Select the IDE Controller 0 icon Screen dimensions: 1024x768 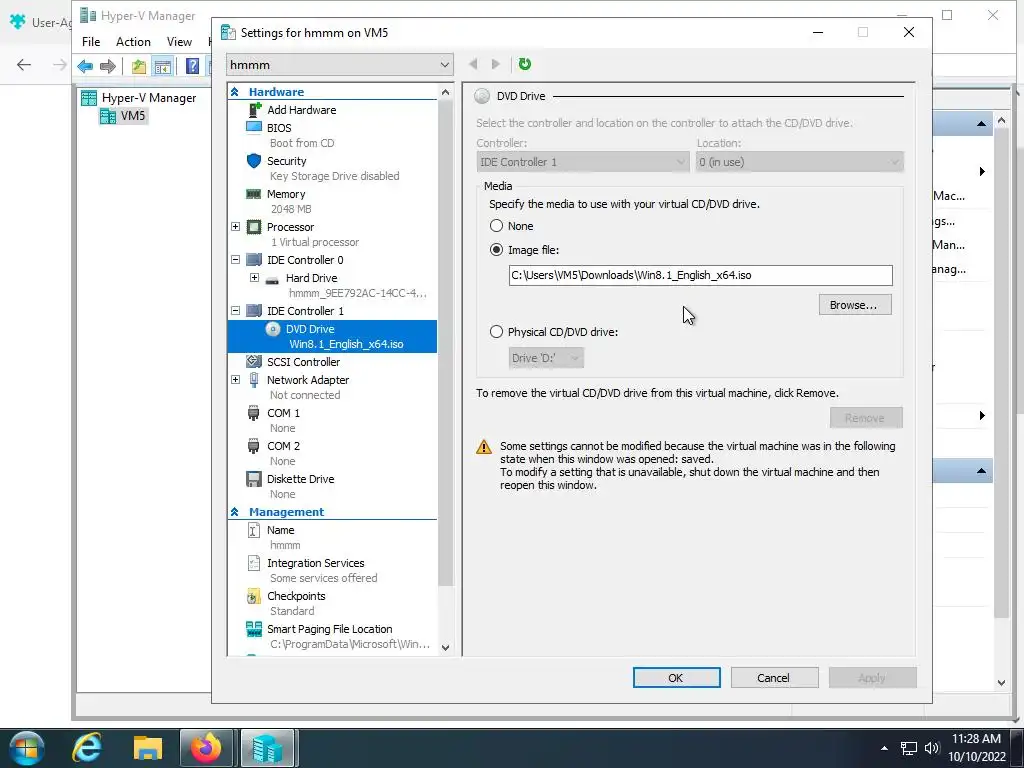pyautogui.click(x=254, y=260)
